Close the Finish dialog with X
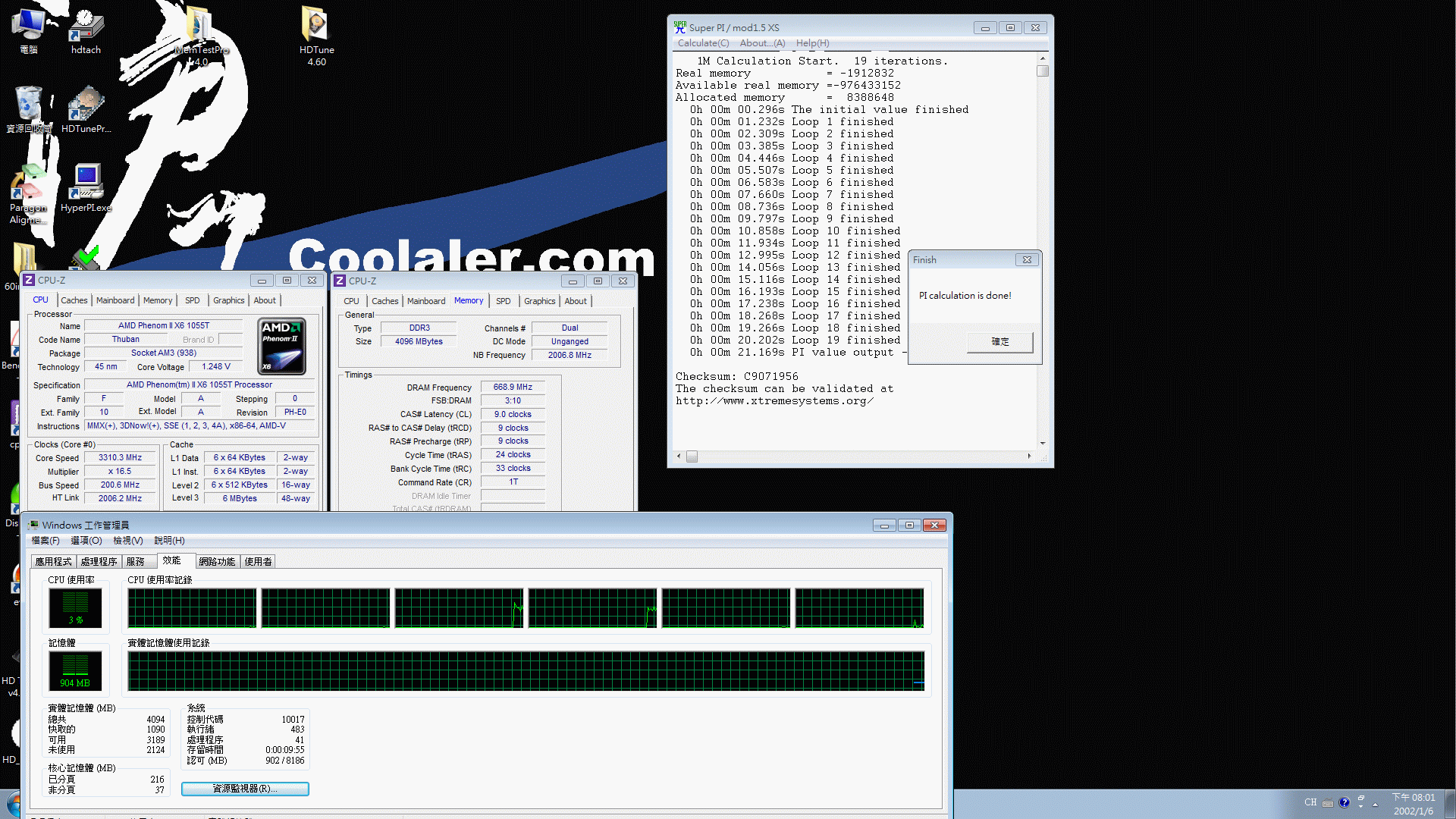The width and height of the screenshot is (1456, 819). [x=1027, y=260]
